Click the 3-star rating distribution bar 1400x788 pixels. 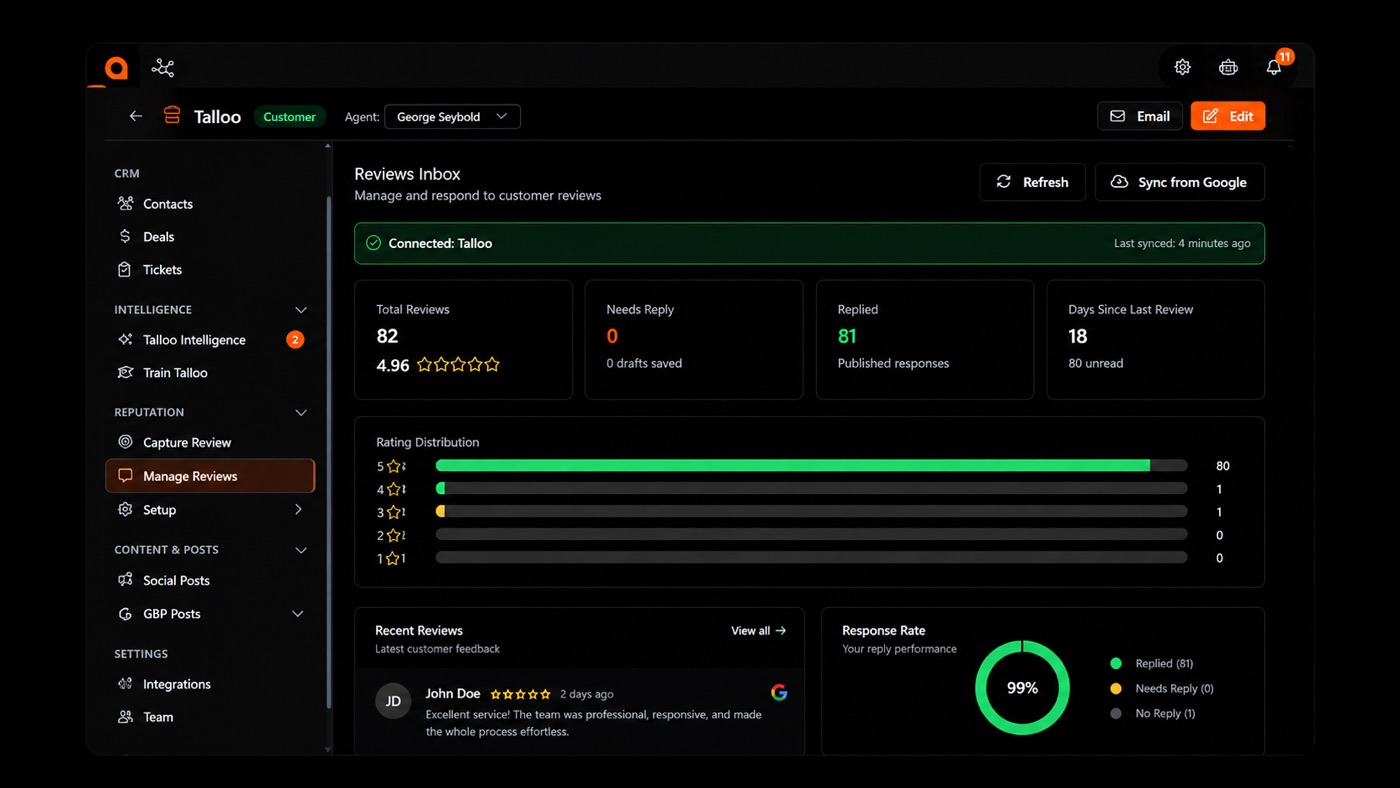click(811, 512)
